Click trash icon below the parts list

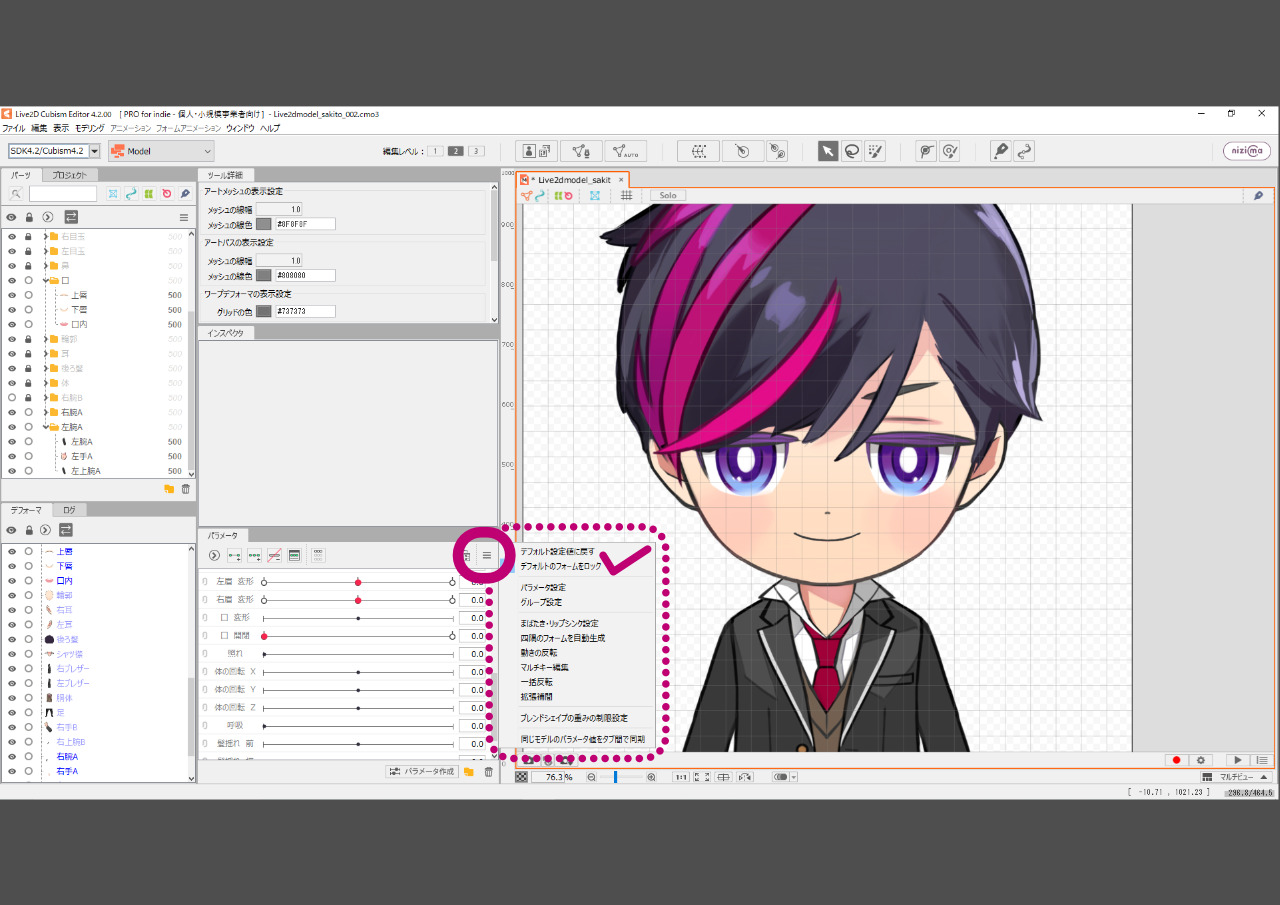click(185, 489)
